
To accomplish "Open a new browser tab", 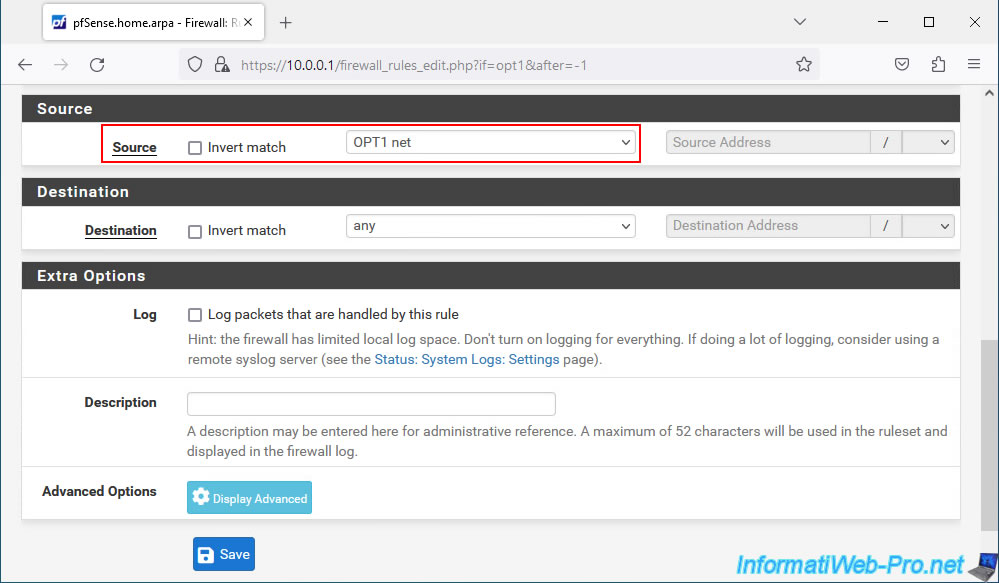I will [x=286, y=22].
